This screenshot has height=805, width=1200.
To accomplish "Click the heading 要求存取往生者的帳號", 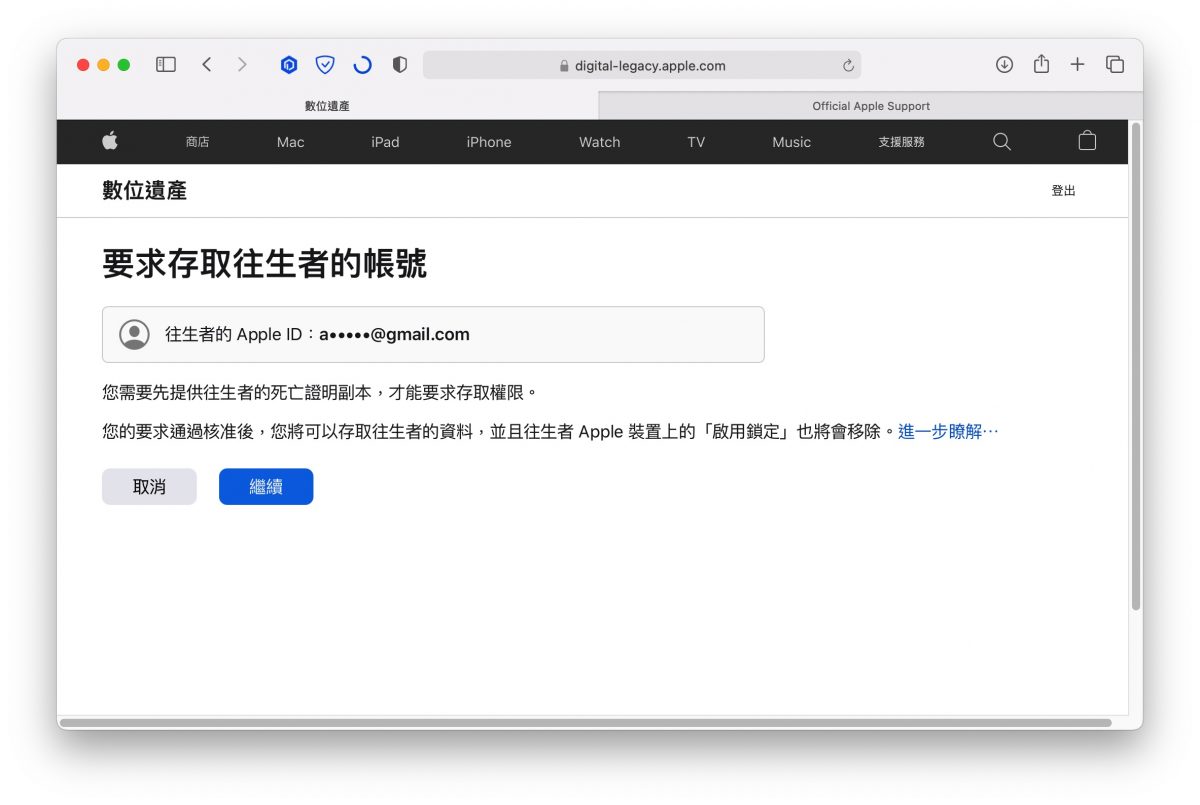I will [264, 264].
